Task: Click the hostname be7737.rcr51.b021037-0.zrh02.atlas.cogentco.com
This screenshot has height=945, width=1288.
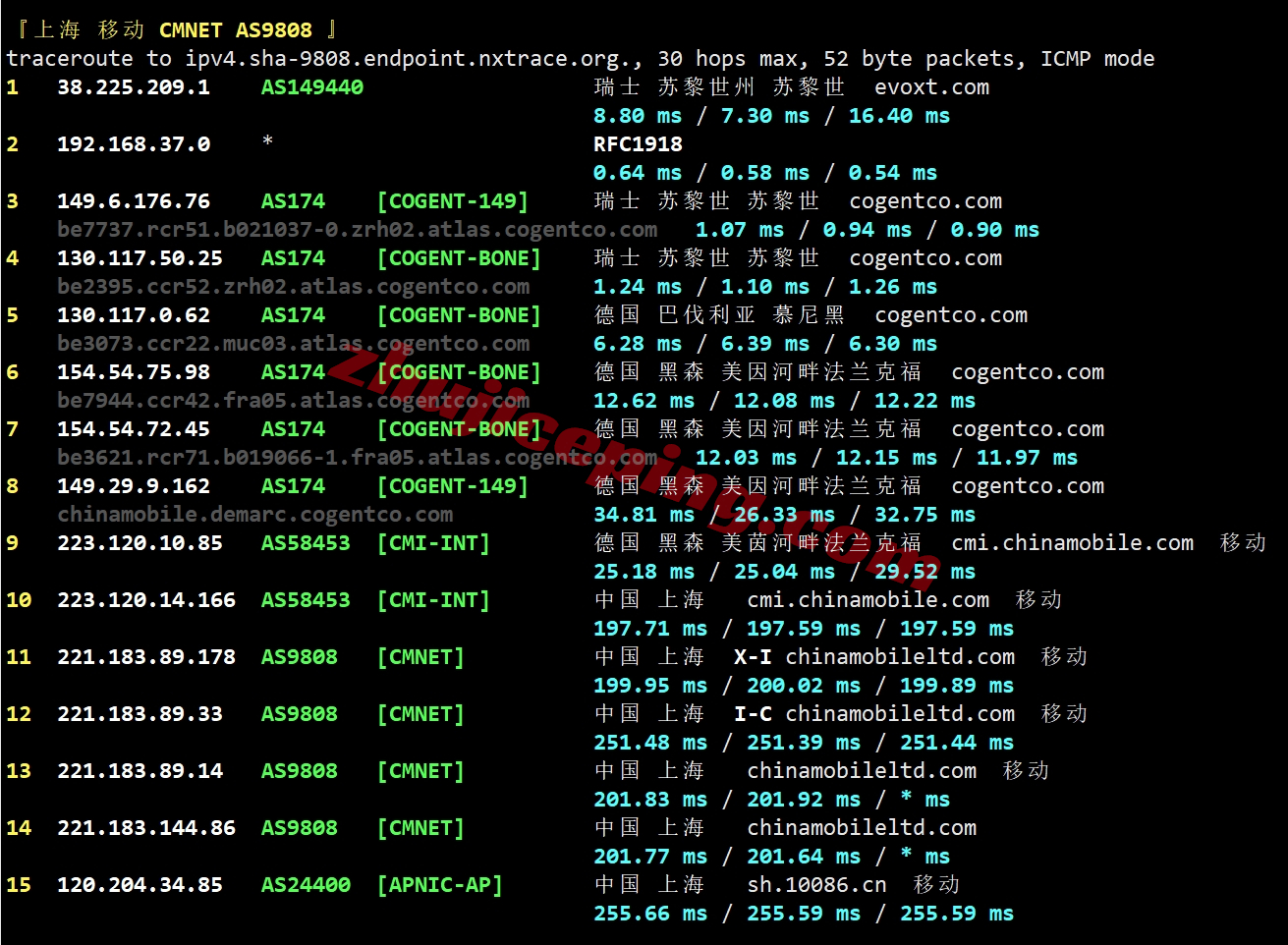Action: pyautogui.click(x=358, y=230)
